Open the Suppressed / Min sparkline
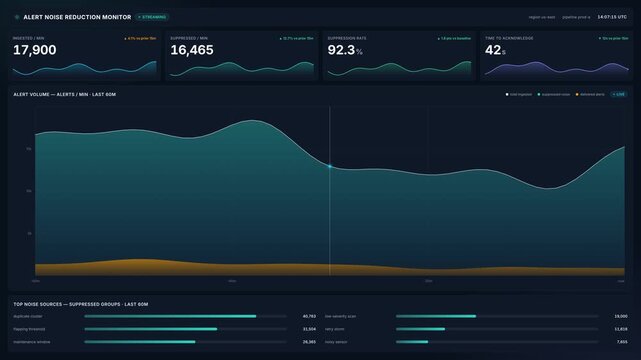The image size is (641, 360). [x=242, y=68]
